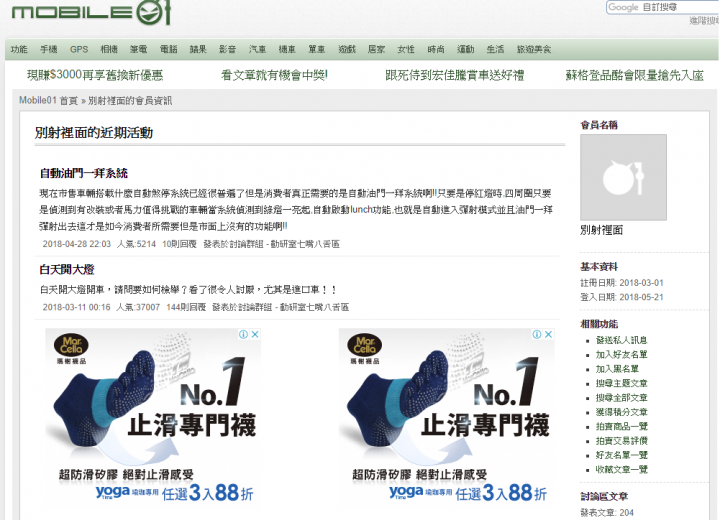Open the post 白天開大燈
The width and height of the screenshot is (720, 520).
tap(67, 270)
